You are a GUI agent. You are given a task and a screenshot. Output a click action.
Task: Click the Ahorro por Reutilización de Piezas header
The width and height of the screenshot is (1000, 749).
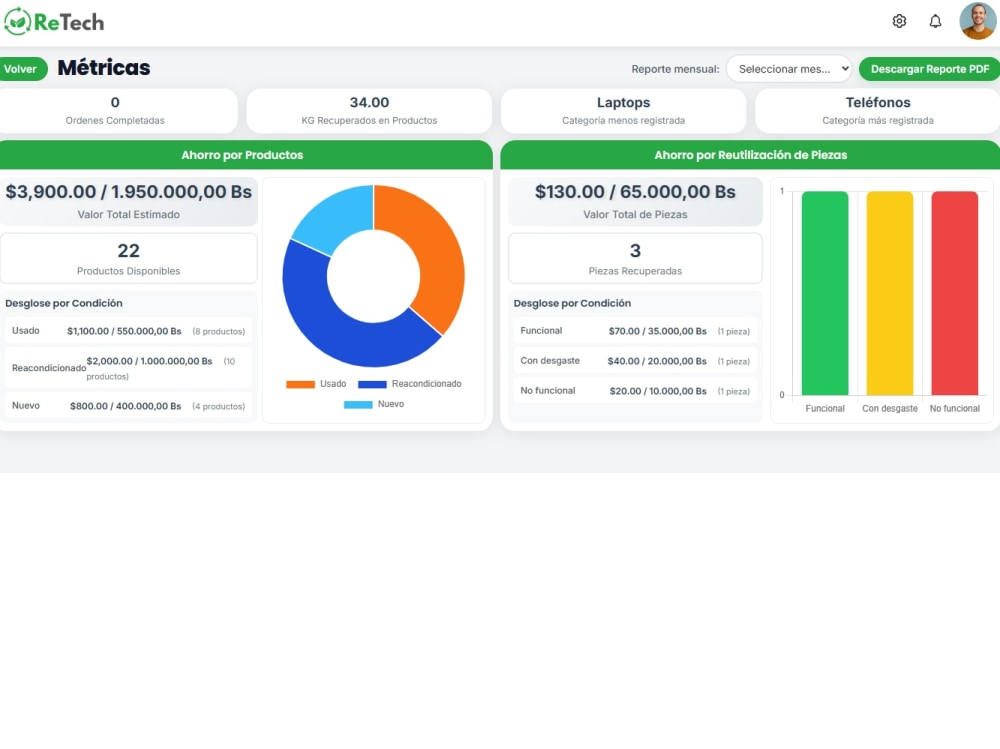pos(751,155)
